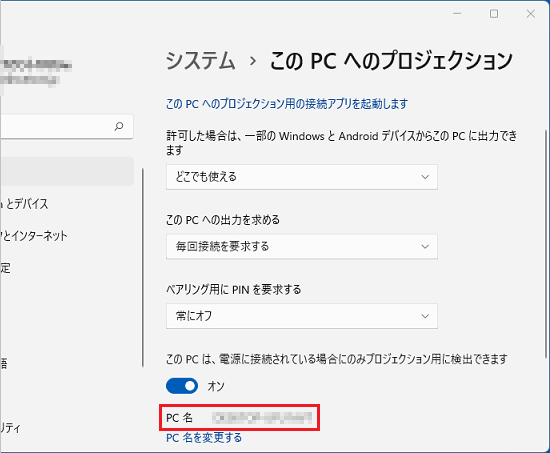Toggle the power-connected projection switch オン
Viewport: 550px width, 453px height.
click(182, 386)
